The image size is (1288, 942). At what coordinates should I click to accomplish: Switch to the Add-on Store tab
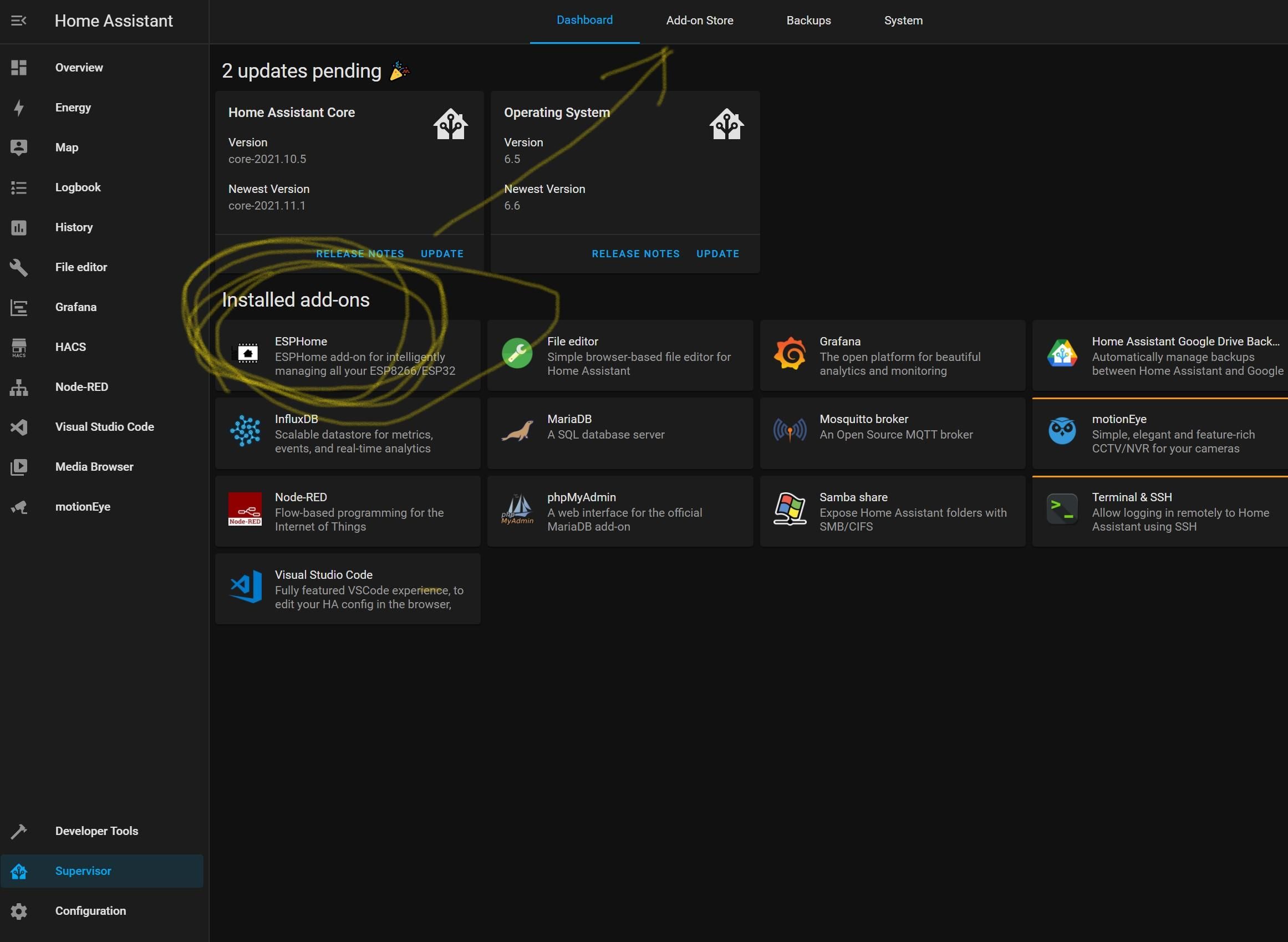pyautogui.click(x=699, y=21)
